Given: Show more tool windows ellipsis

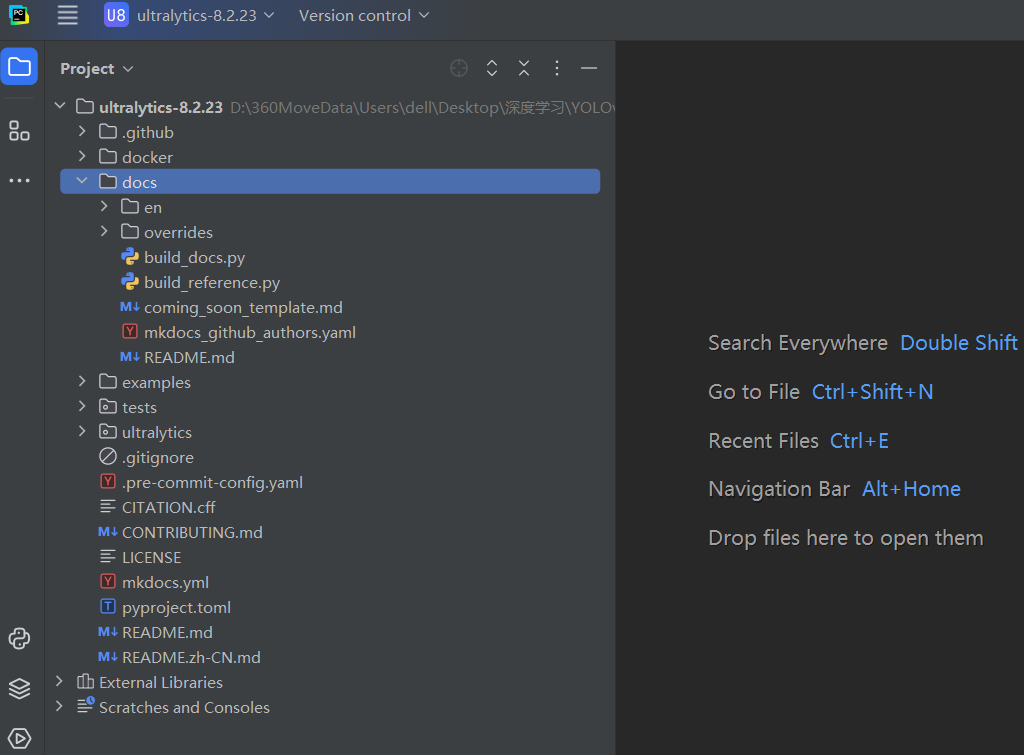Looking at the screenshot, I should 19,180.
